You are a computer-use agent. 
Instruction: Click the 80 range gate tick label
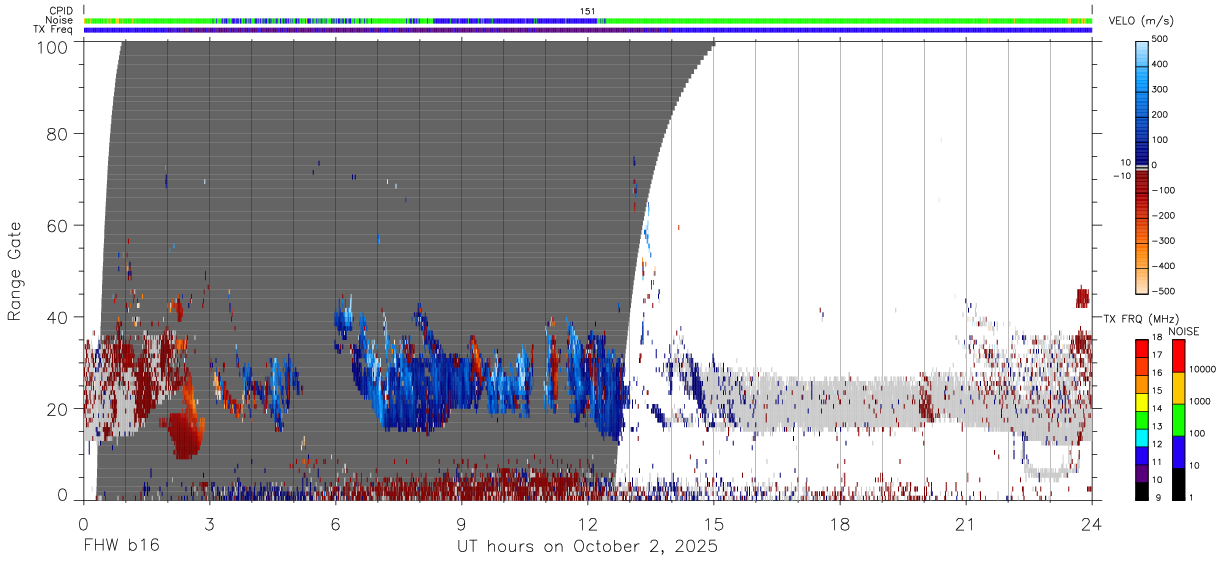point(57,134)
